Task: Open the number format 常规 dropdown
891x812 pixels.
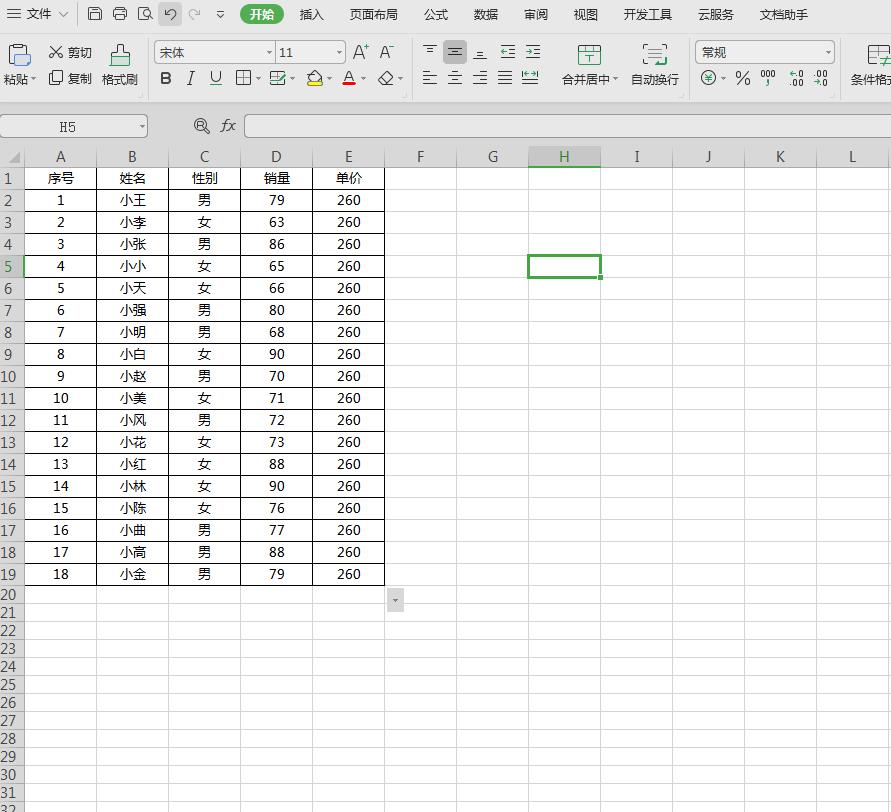Action: point(828,52)
